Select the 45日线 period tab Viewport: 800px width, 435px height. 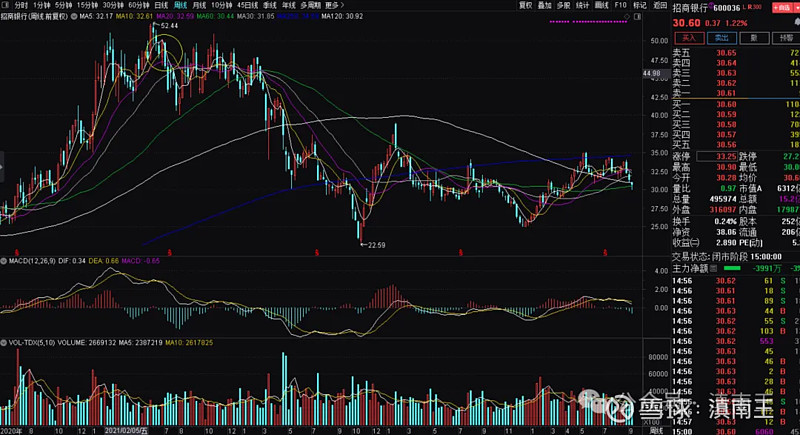(x=247, y=5)
